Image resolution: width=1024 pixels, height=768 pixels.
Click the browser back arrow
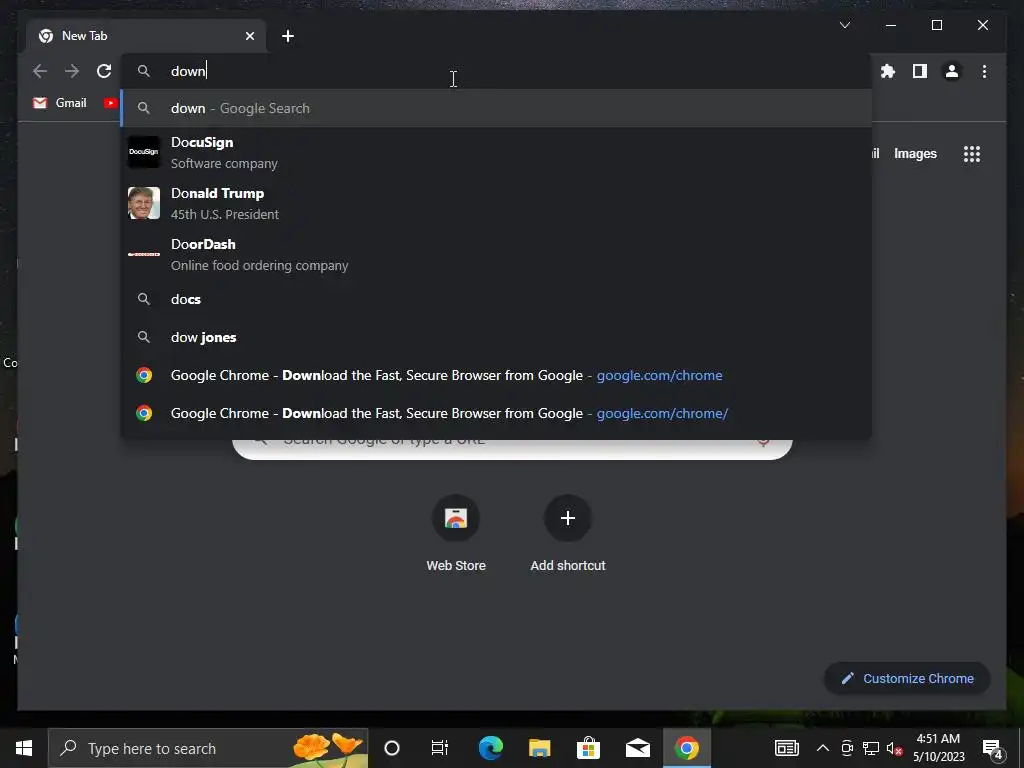point(40,71)
